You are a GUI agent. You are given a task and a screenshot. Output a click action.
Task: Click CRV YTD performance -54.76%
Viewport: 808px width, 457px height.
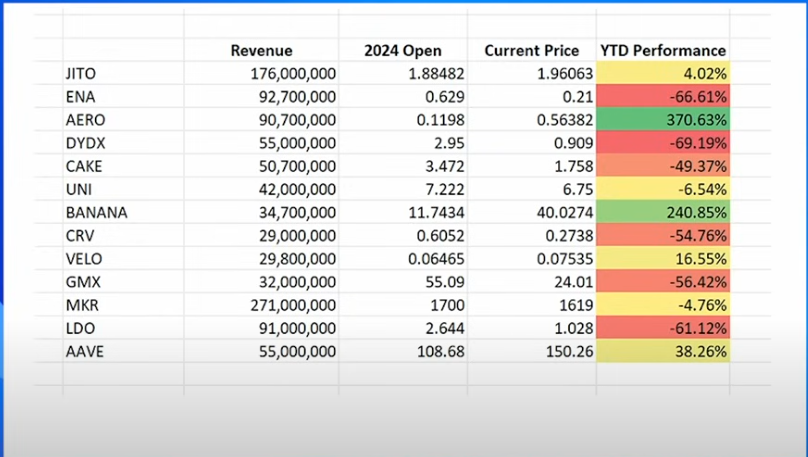point(663,236)
